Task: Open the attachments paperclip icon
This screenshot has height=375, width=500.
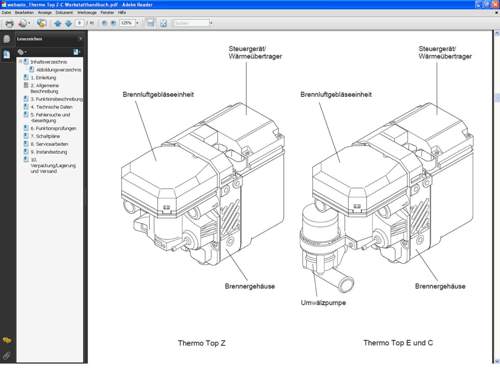Action: pos(6,356)
